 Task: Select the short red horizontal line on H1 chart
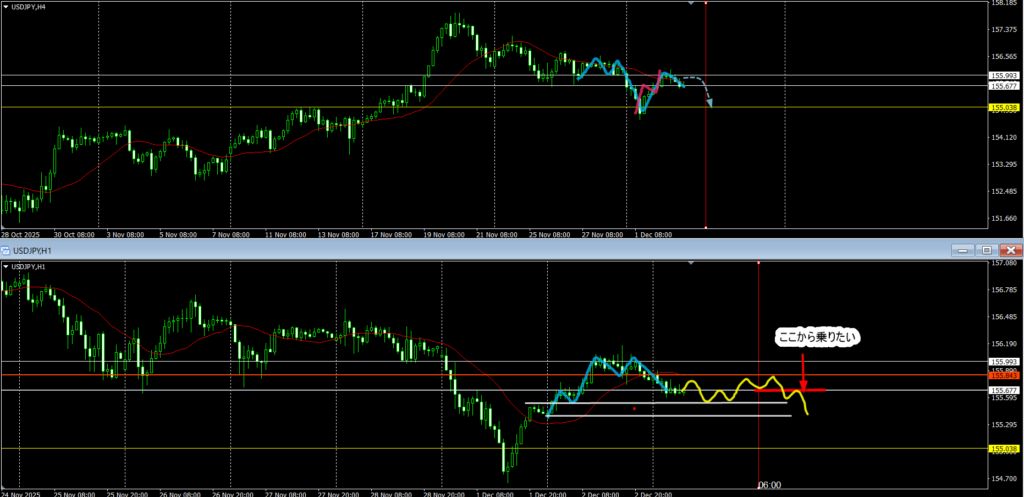pyautogui.click(x=810, y=390)
